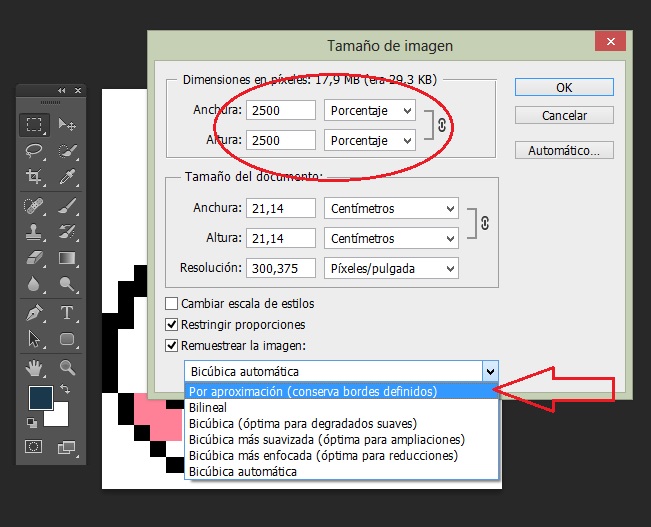Screen dimensions: 651x527
Task: Select the Hand tool
Action: pyautogui.click(x=34, y=368)
